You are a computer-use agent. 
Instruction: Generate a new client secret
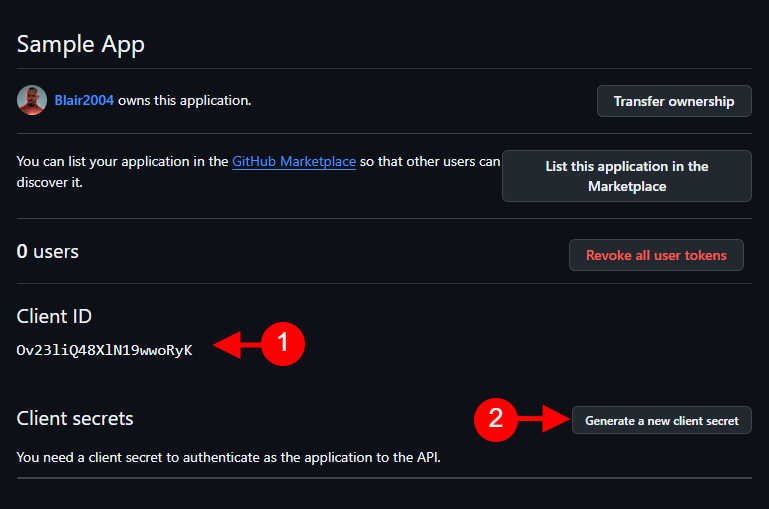[x=662, y=420]
